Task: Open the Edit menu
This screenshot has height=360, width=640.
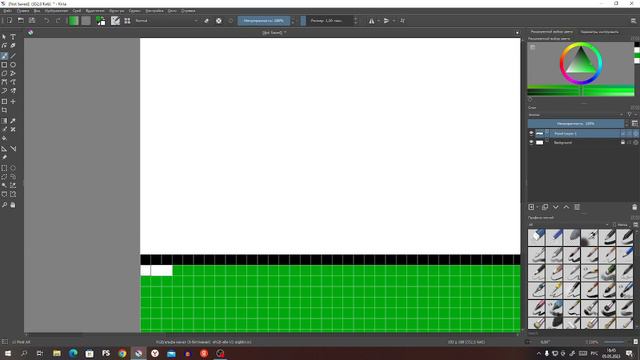Action: point(23,11)
